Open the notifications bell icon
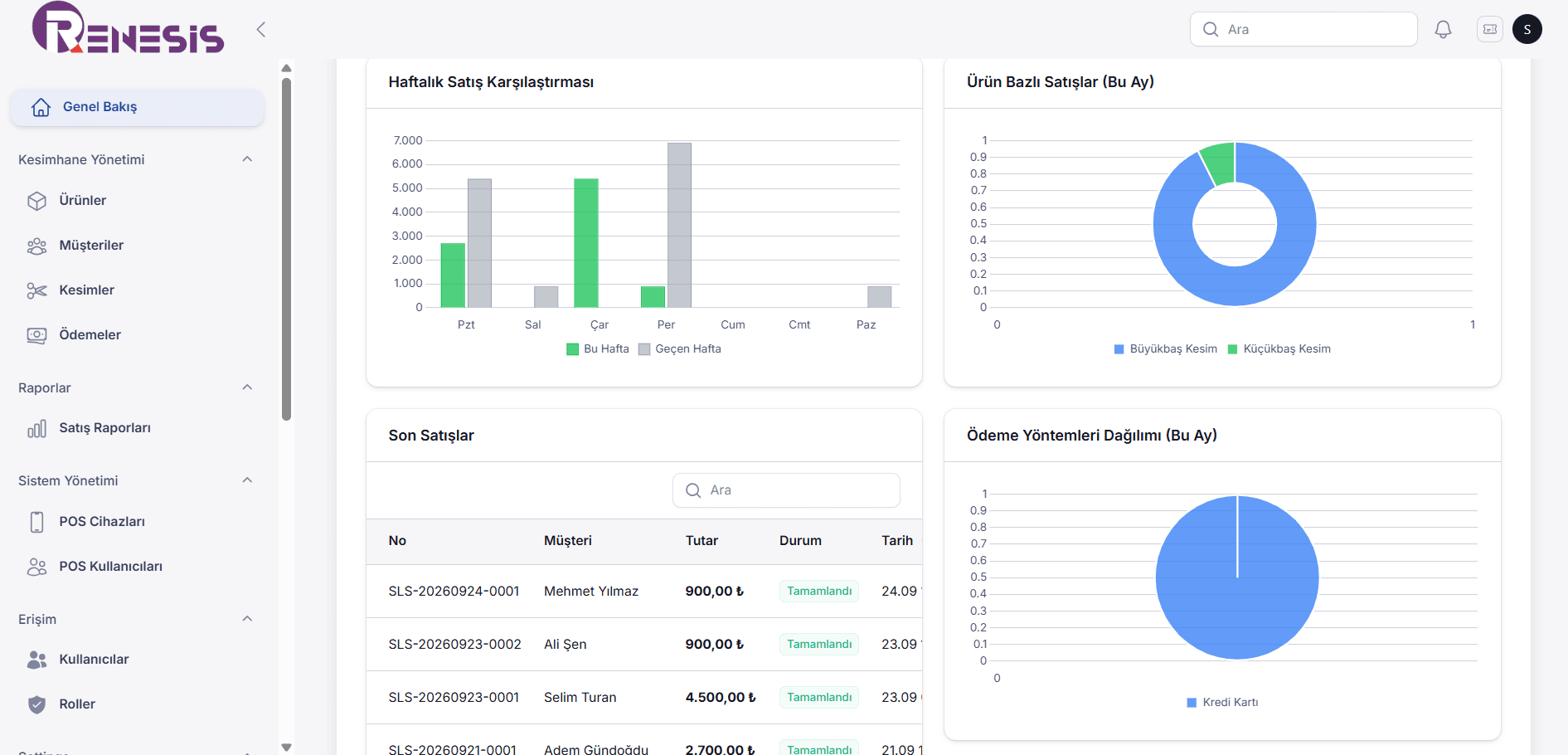This screenshot has height=755, width=1568. [x=1443, y=29]
